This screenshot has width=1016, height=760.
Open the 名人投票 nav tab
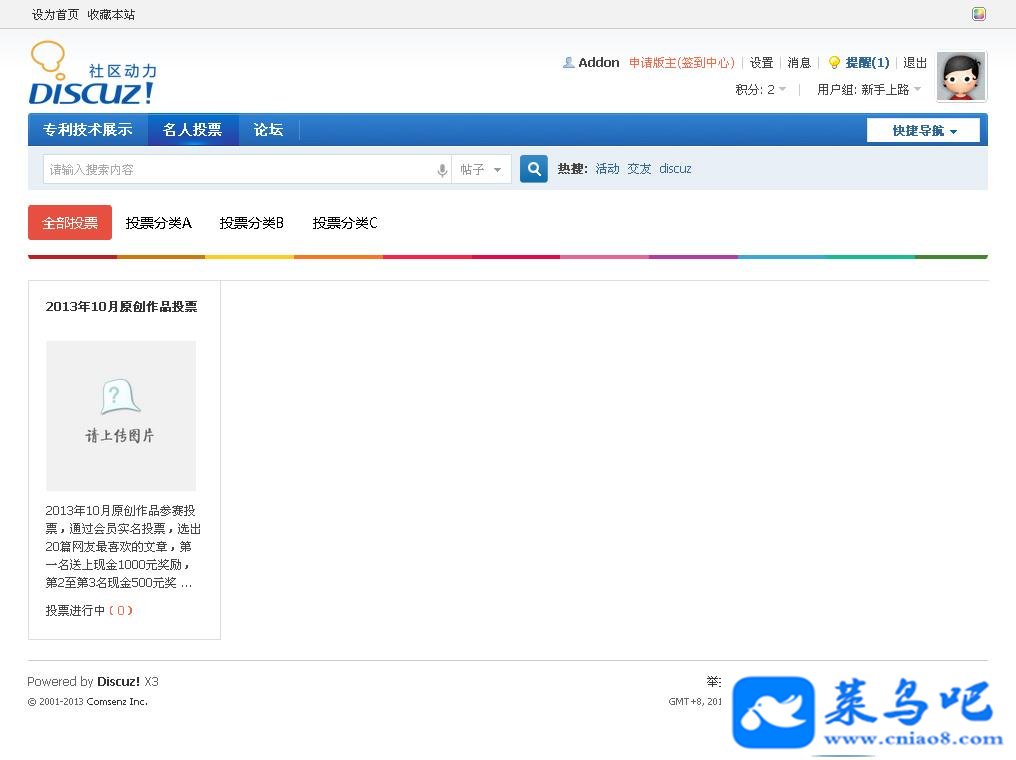click(x=192, y=130)
